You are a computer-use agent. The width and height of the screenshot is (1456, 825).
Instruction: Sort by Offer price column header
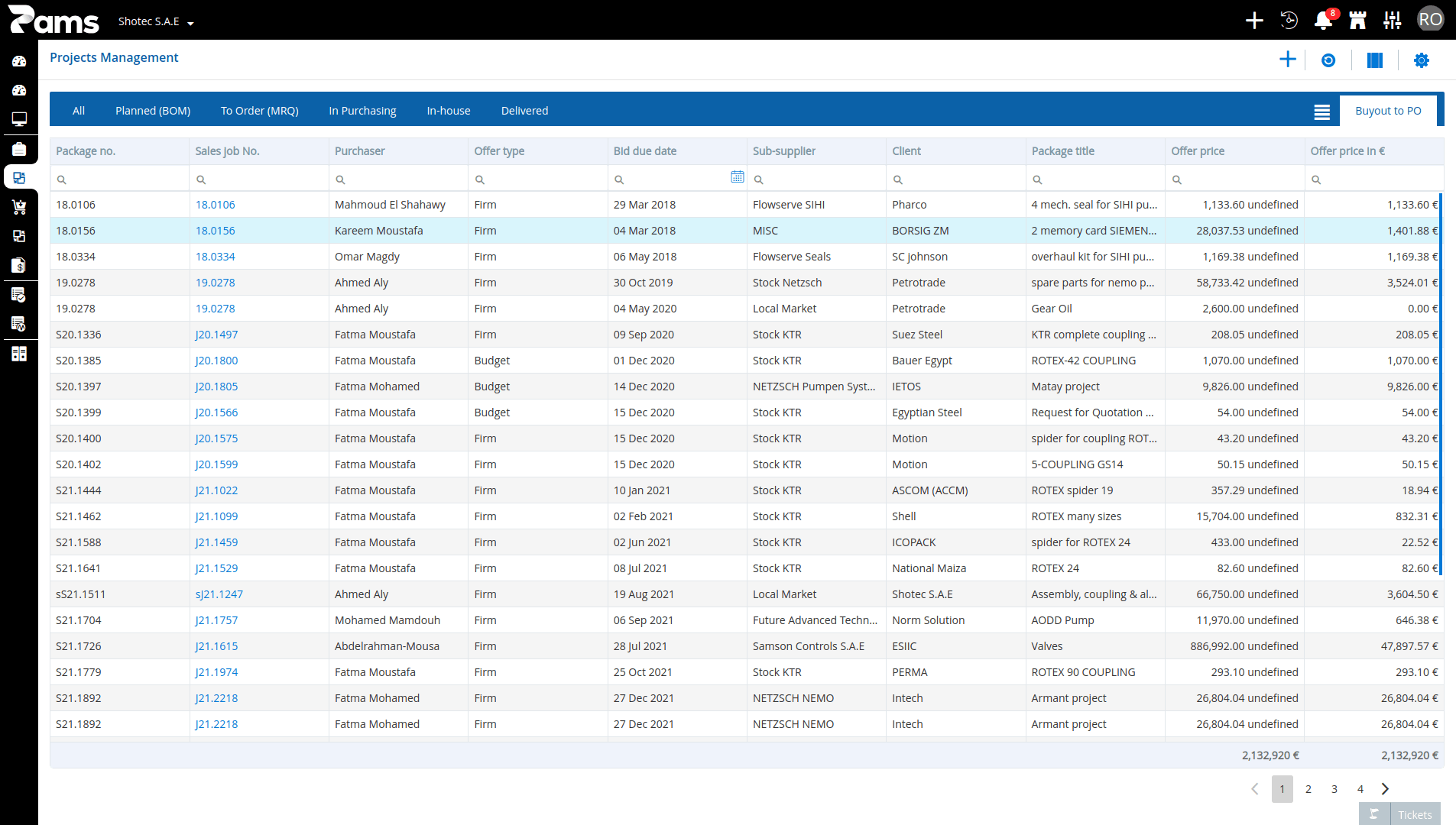(x=1234, y=151)
